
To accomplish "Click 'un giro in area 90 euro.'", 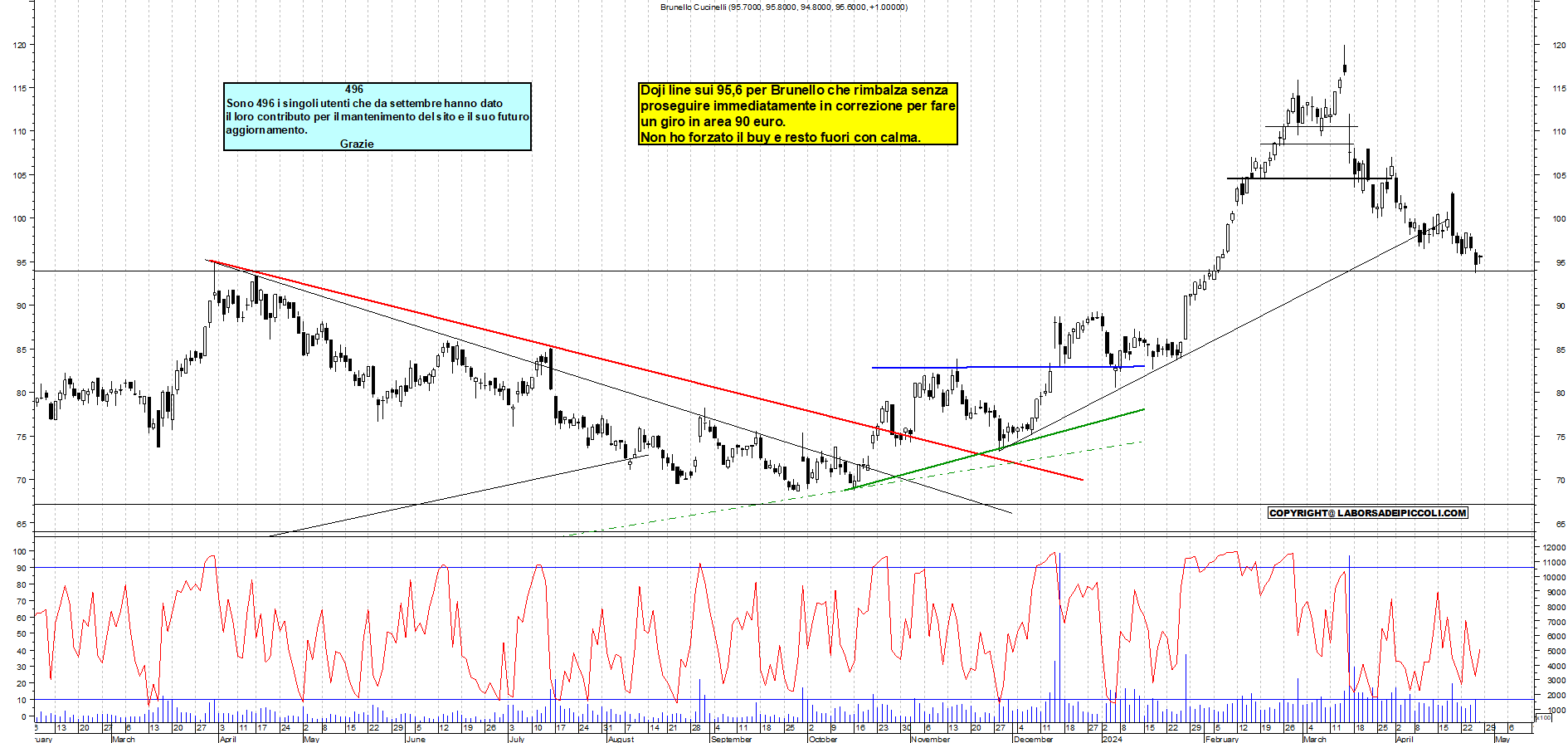I will point(713,122).
